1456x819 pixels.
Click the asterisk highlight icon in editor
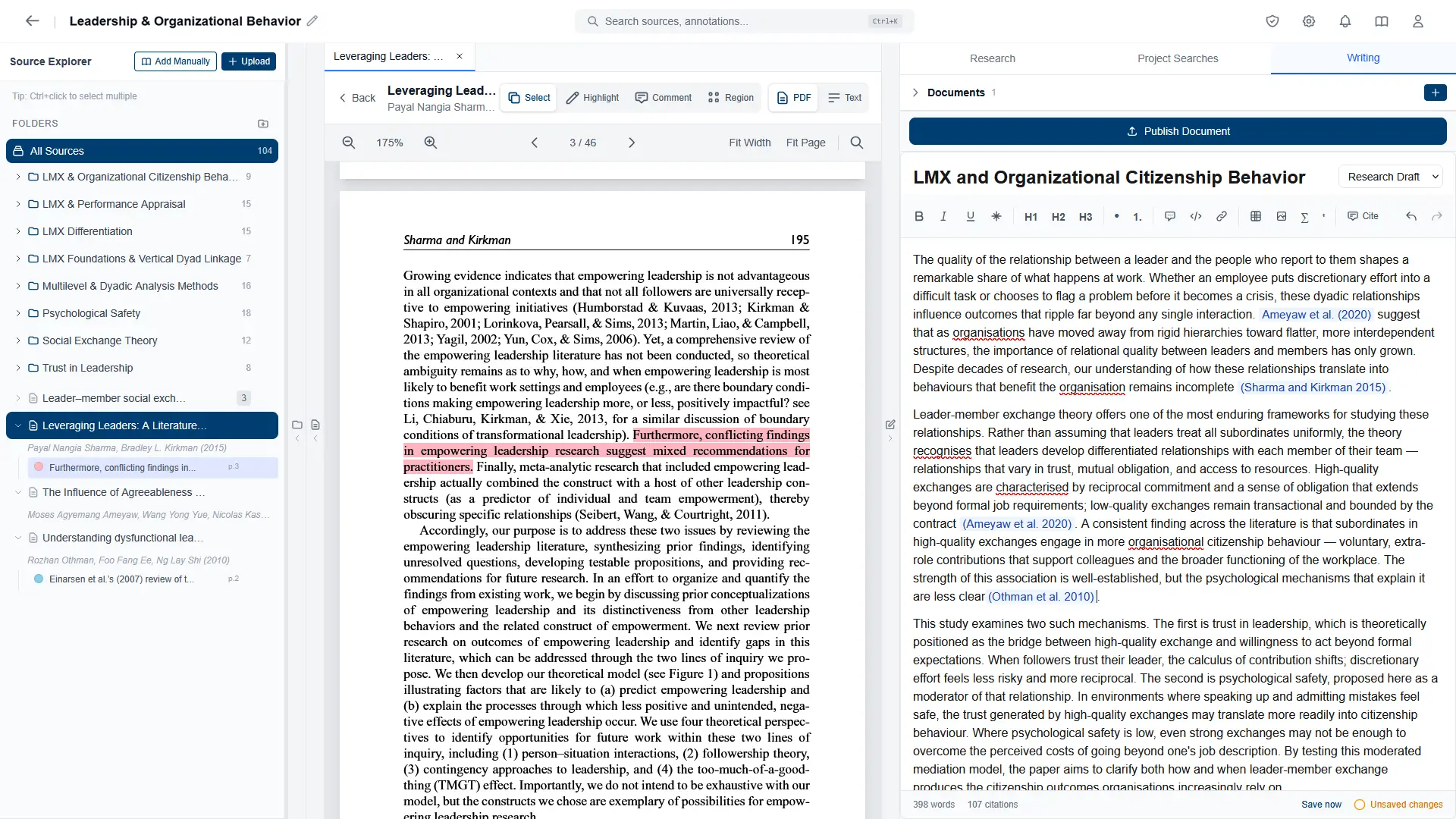coord(996,216)
